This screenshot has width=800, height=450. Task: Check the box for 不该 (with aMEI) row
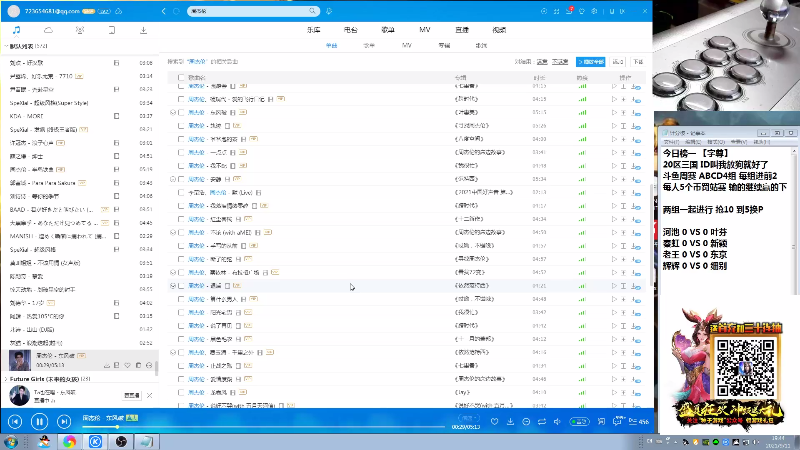(181, 233)
